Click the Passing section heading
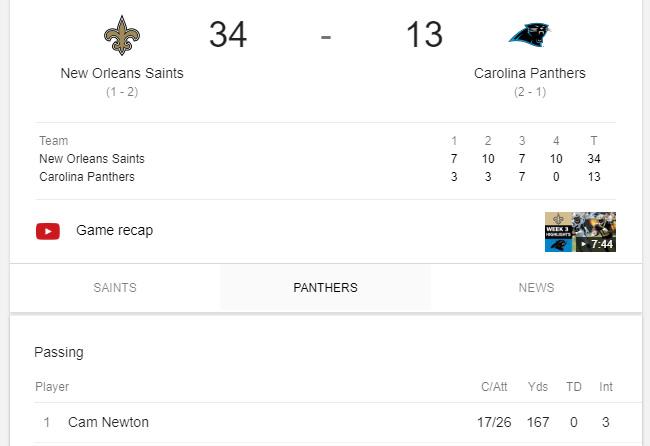This screenshot has width=650, height=446. click(x=59, y=352)
